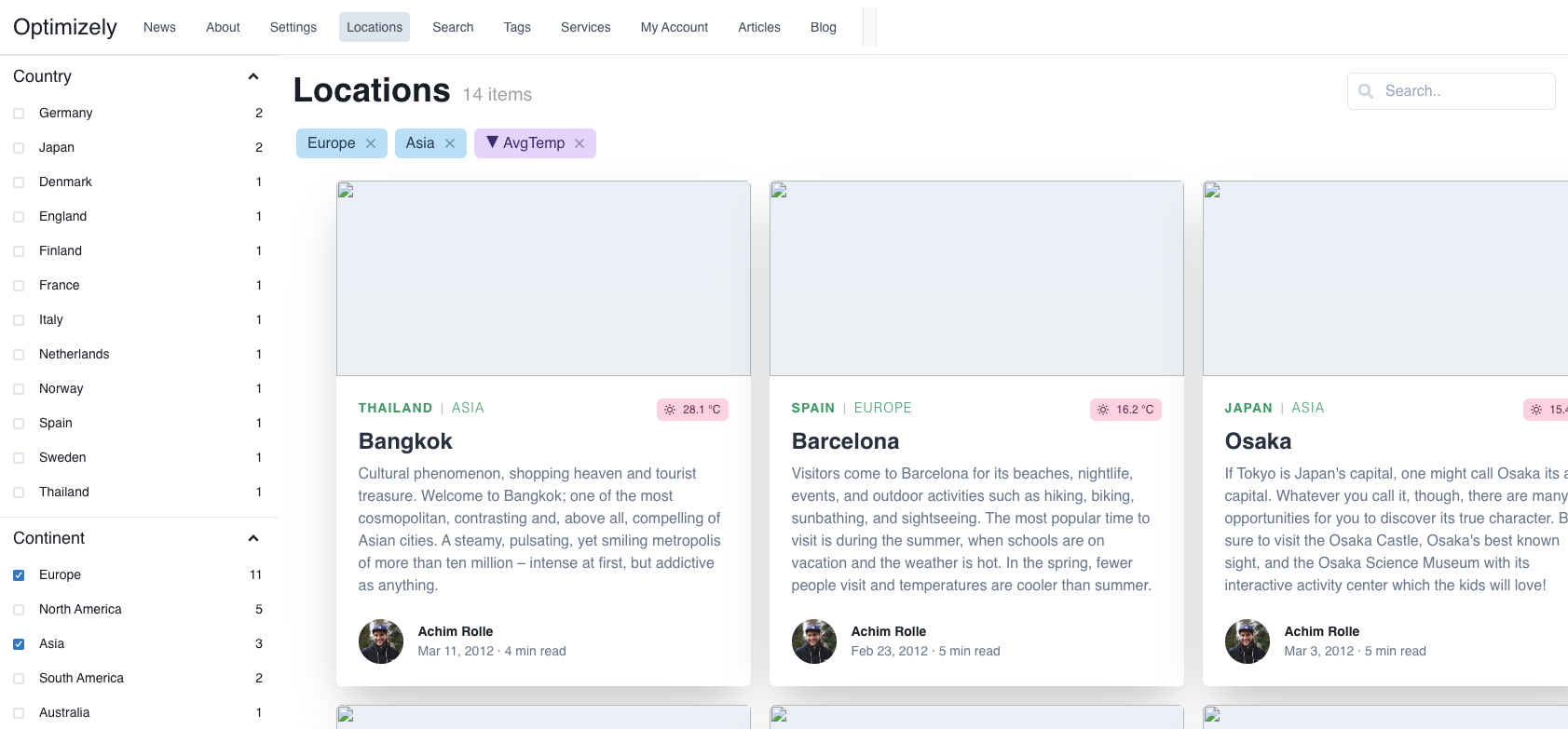This screenshot has height=729, width=1568.
Task: Remove the AvgTemp filter tag
Action: click(579, 143)
